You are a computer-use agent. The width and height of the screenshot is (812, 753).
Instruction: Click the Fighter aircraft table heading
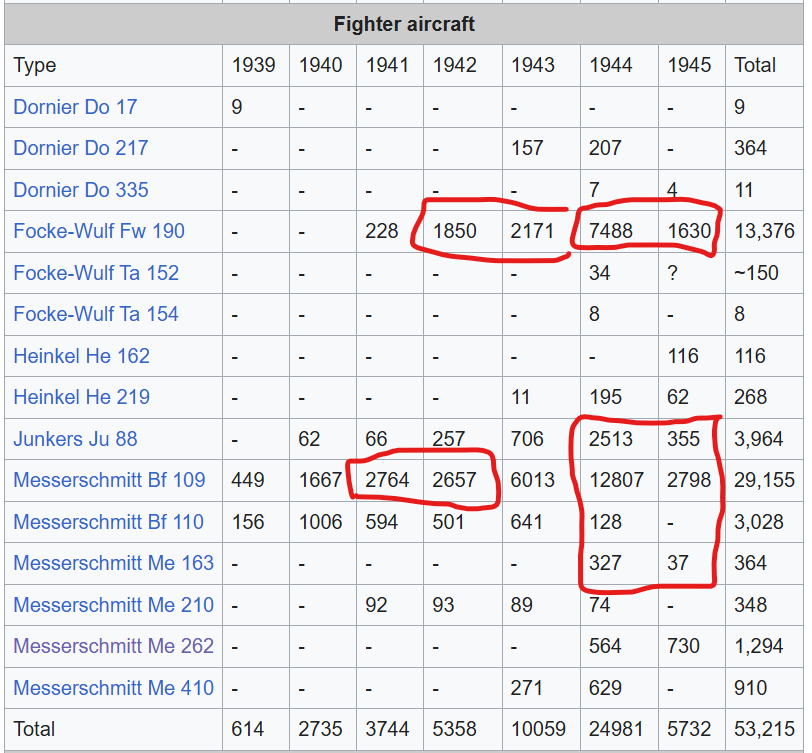tap(404, 24)
